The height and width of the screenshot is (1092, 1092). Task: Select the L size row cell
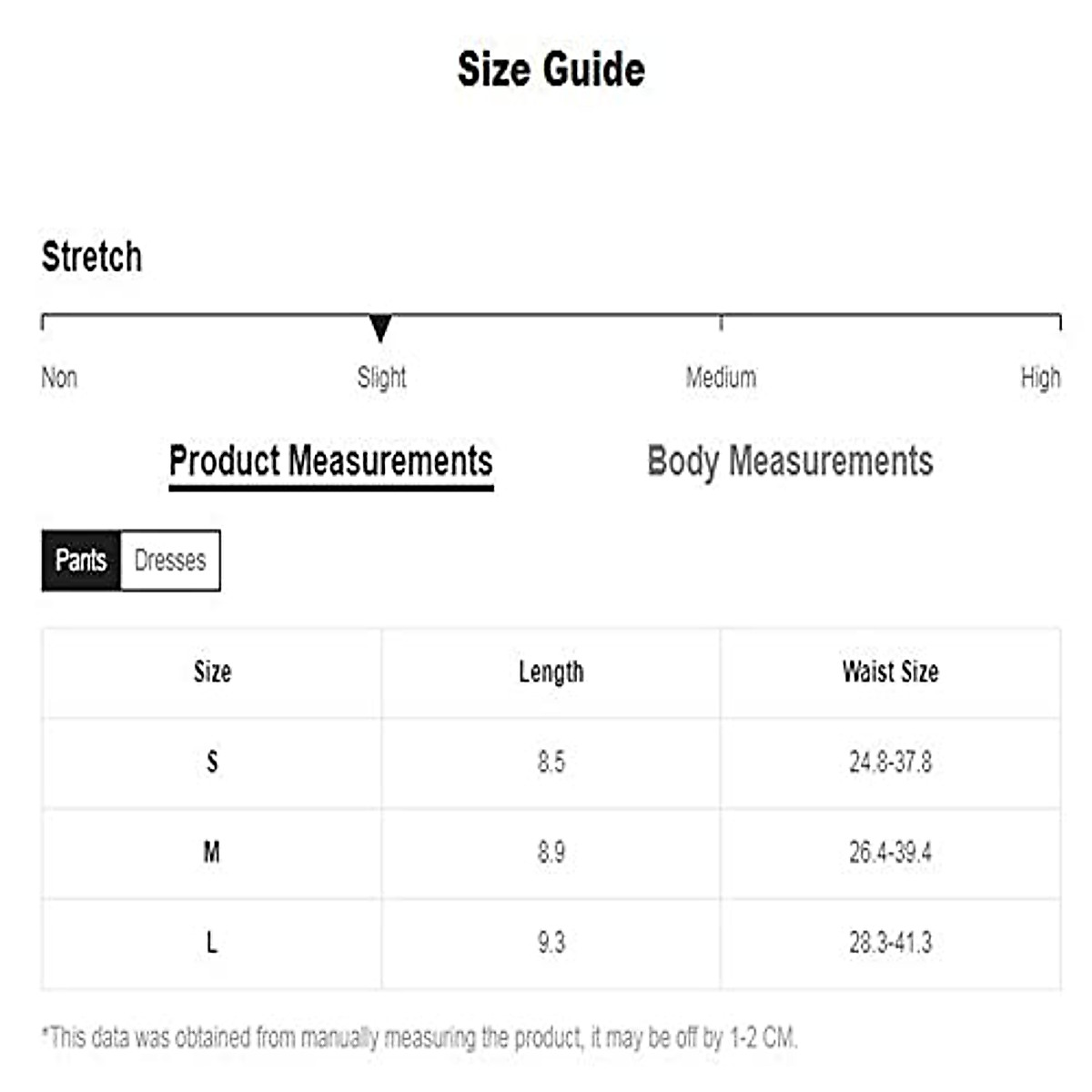[x=212, y=943]
